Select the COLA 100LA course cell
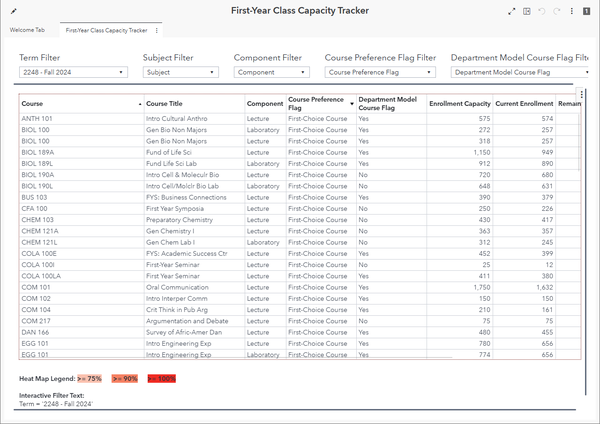The height and width of the screenshot is (424, 600). (82, 276)
